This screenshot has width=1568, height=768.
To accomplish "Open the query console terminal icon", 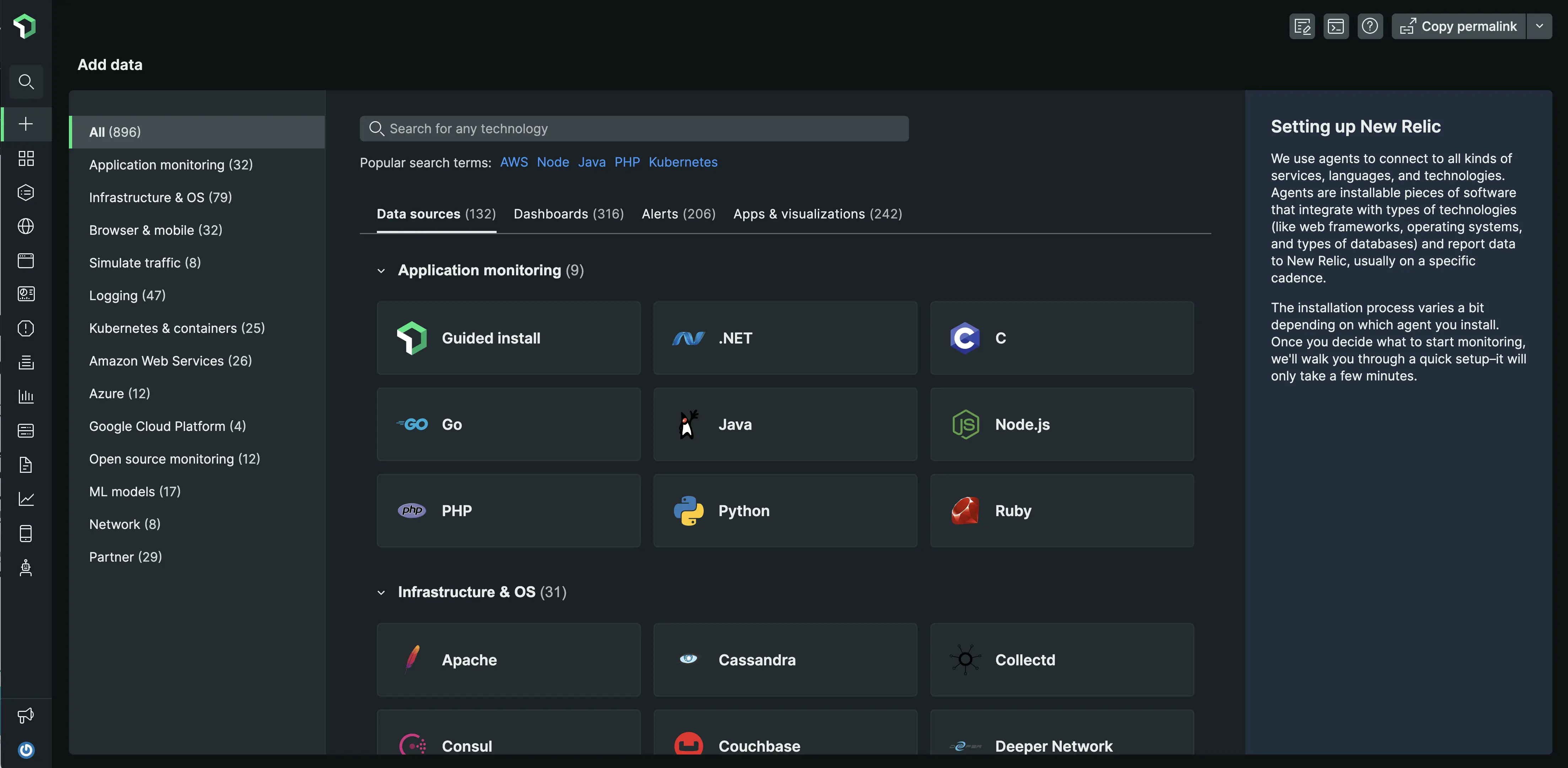I will (1336, 26).
